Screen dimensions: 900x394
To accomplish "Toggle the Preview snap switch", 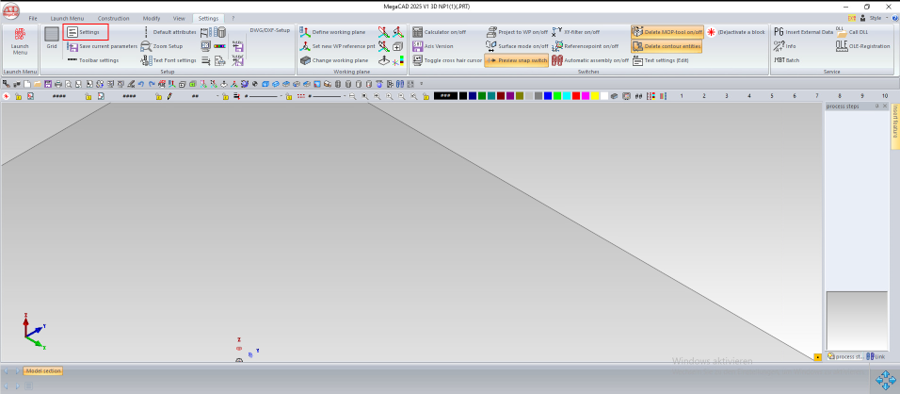I will coord(515,60).
